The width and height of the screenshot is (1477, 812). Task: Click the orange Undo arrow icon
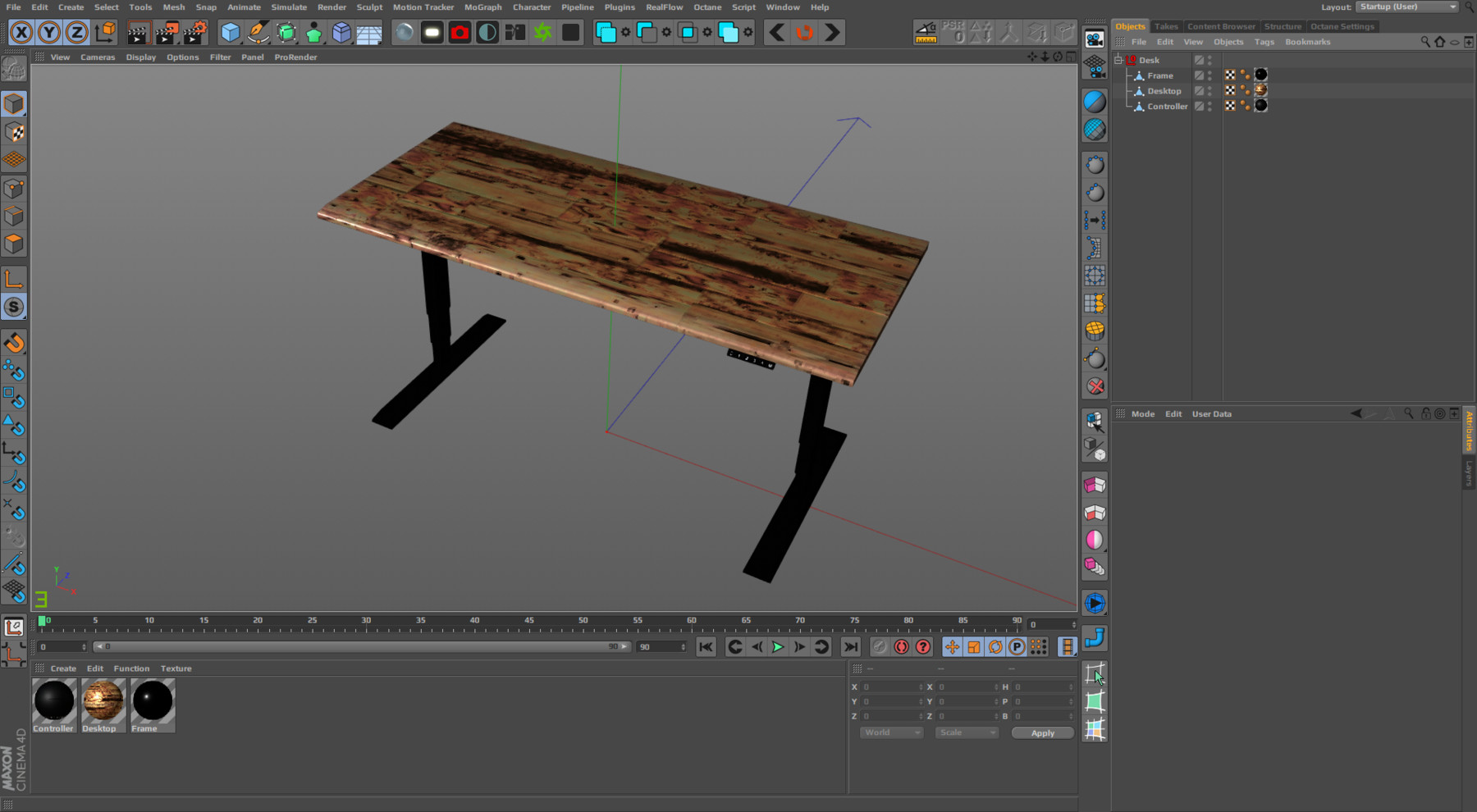(x=803, y=32)
